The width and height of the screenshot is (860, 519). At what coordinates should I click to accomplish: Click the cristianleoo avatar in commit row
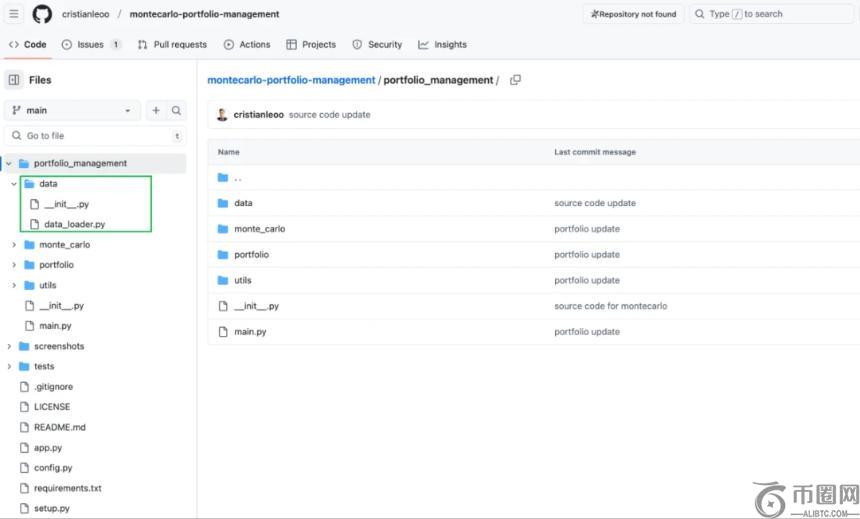coord(222,115)
